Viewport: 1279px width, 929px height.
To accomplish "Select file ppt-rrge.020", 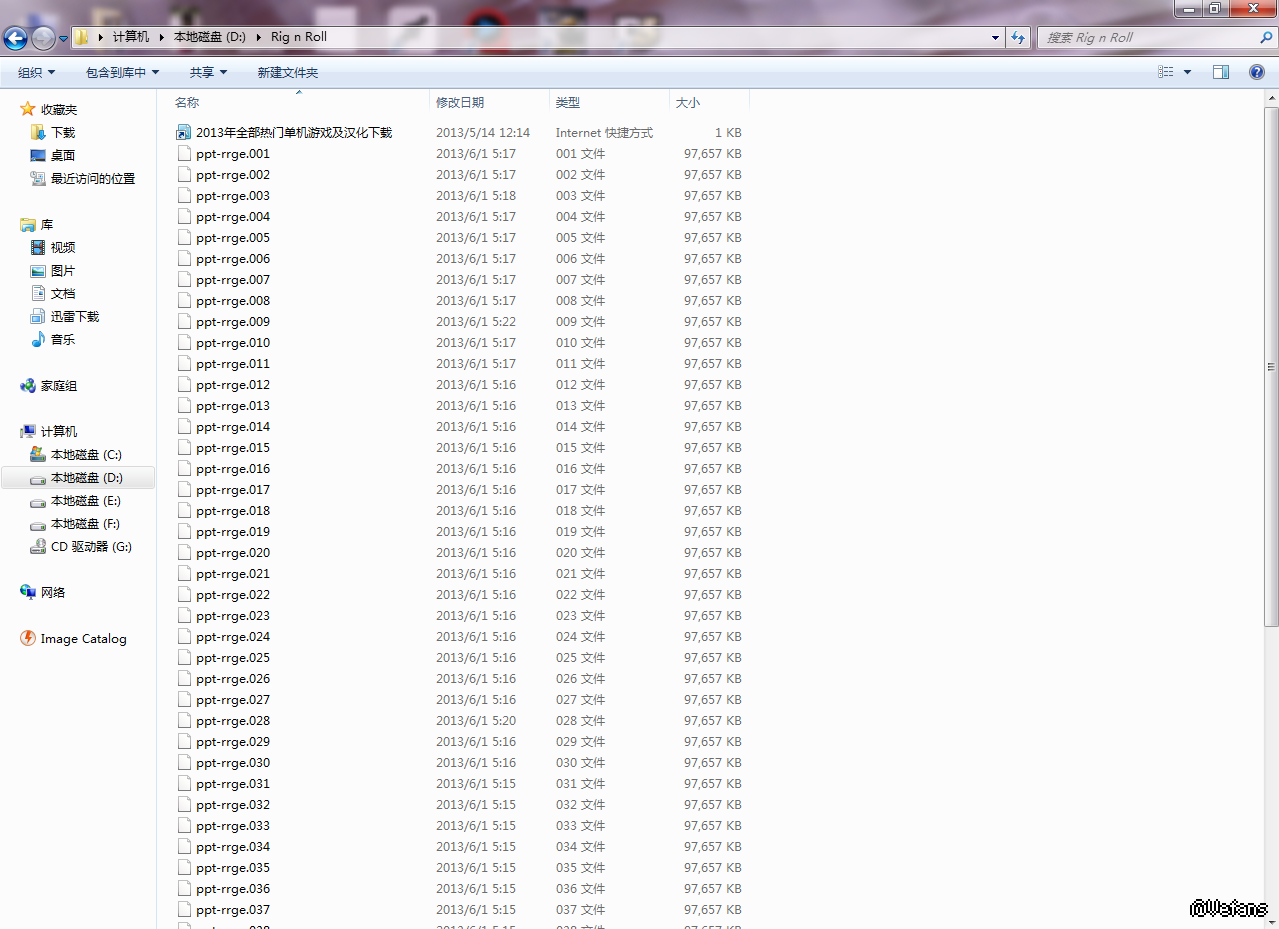I will click(233, 552).
